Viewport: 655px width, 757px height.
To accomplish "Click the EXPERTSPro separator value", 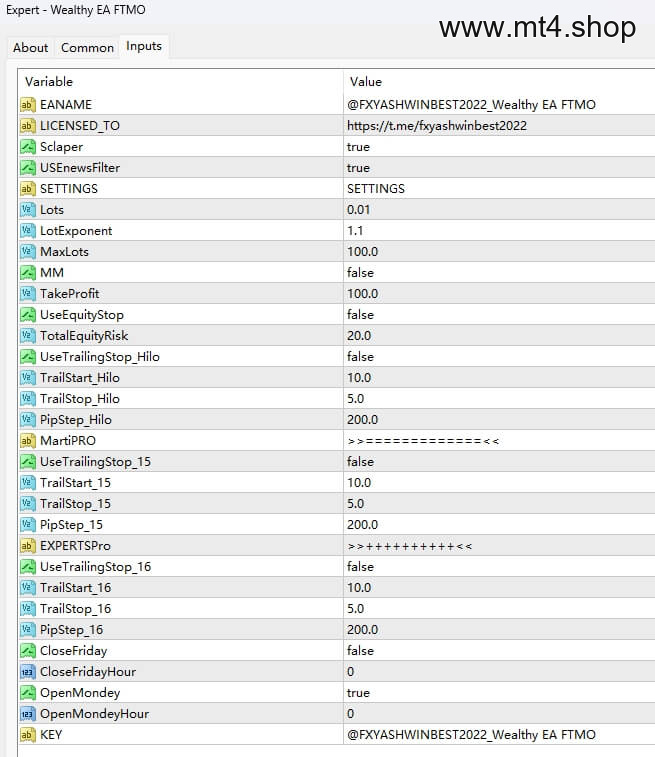I will click(x=410, y=547).
